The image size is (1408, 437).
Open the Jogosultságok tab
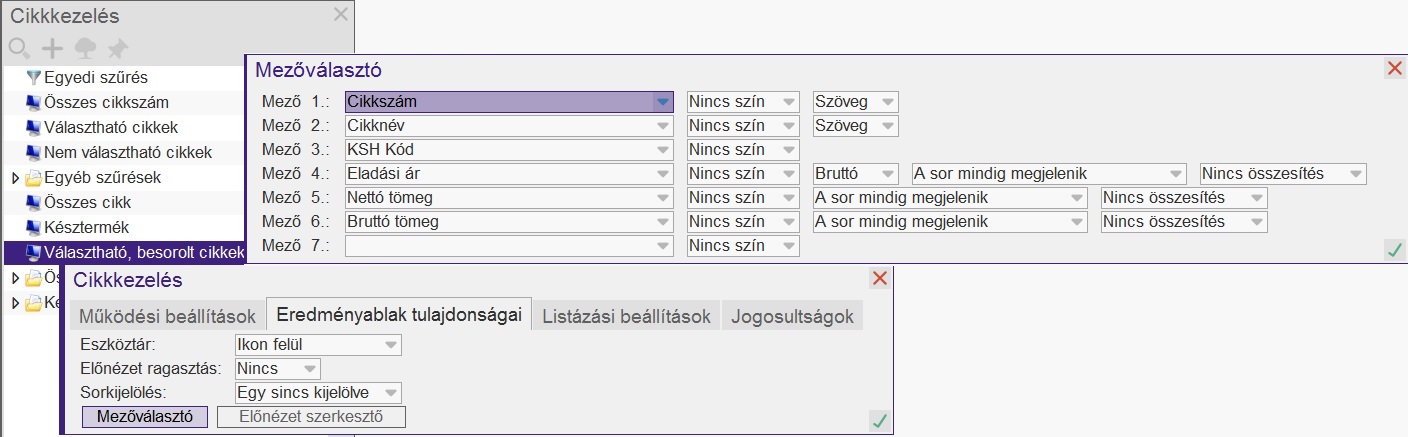point(792,316)
